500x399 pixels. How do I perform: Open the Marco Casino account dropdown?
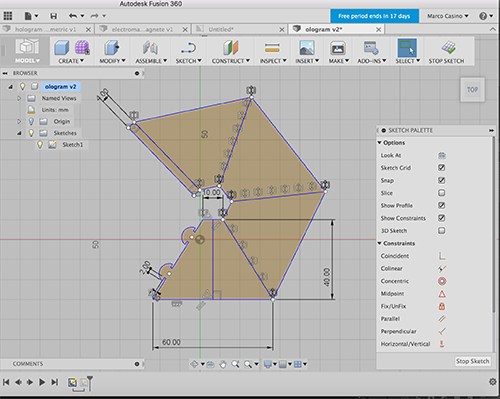tap(448, 16)
